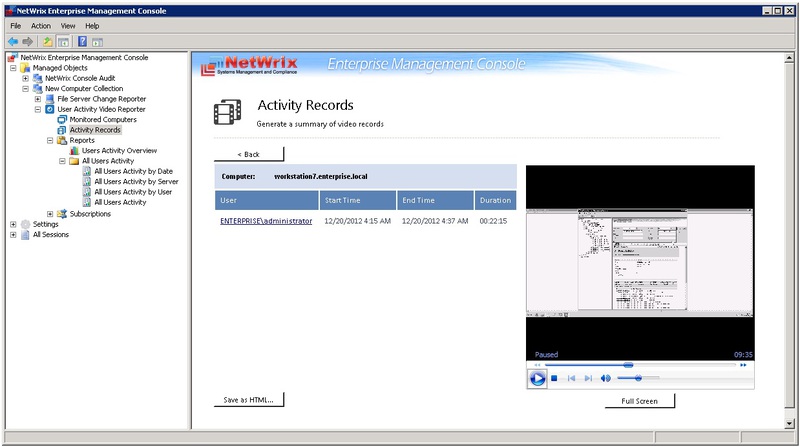Collapse the New Computer Collection node
Screen dimensions: 800x447
(x=26, y=88)
